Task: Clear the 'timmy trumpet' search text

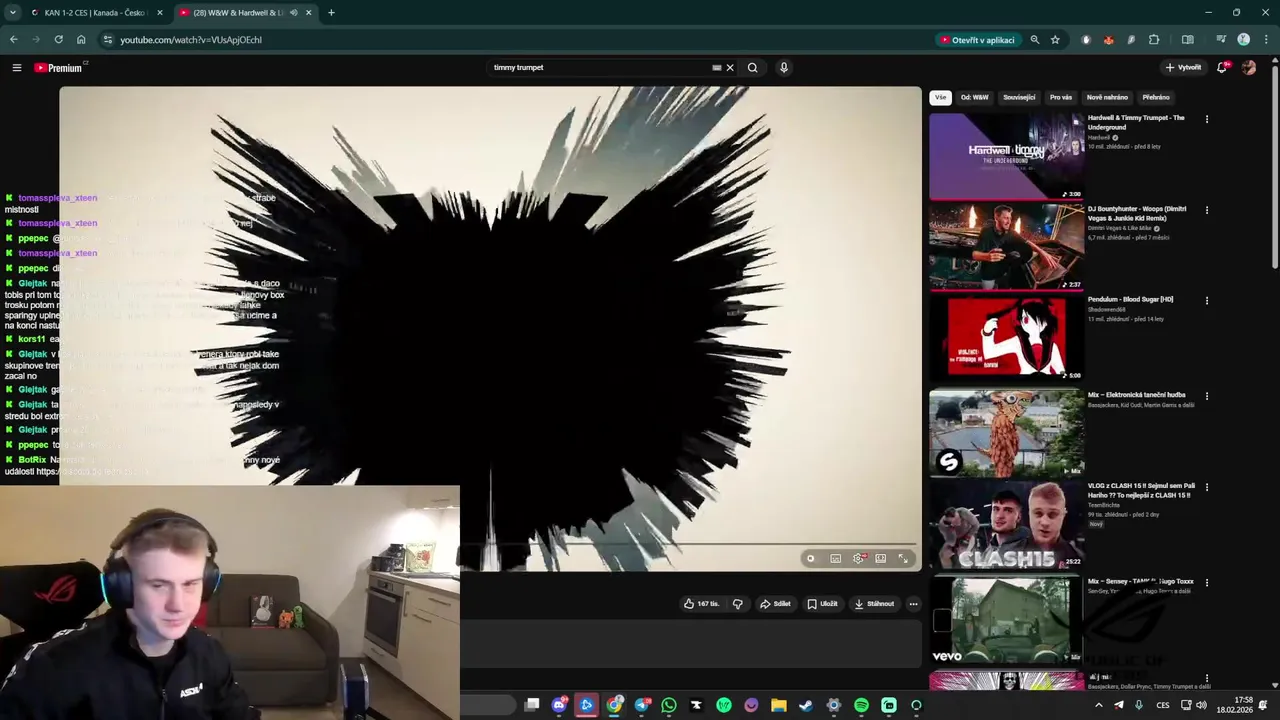Action: [730, 68]
